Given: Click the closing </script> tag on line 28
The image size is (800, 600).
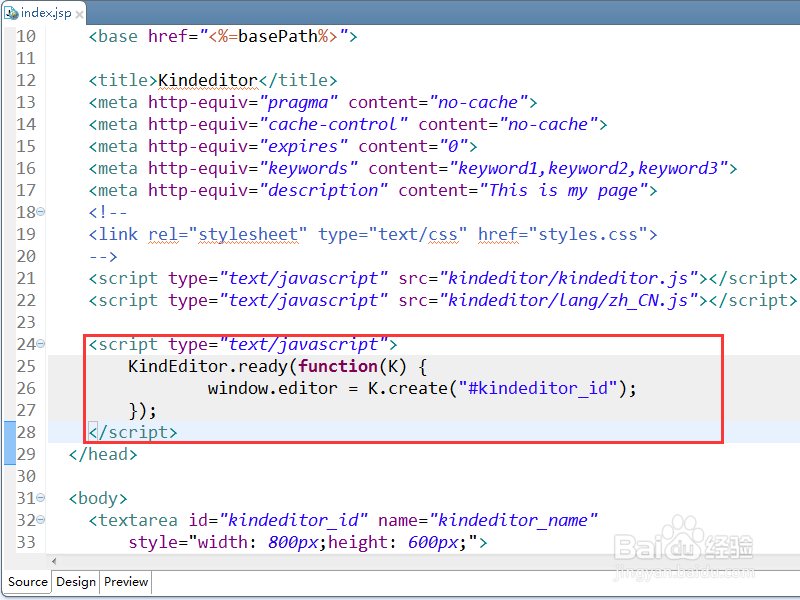Looking at the screenshot, I should point(133,432).
